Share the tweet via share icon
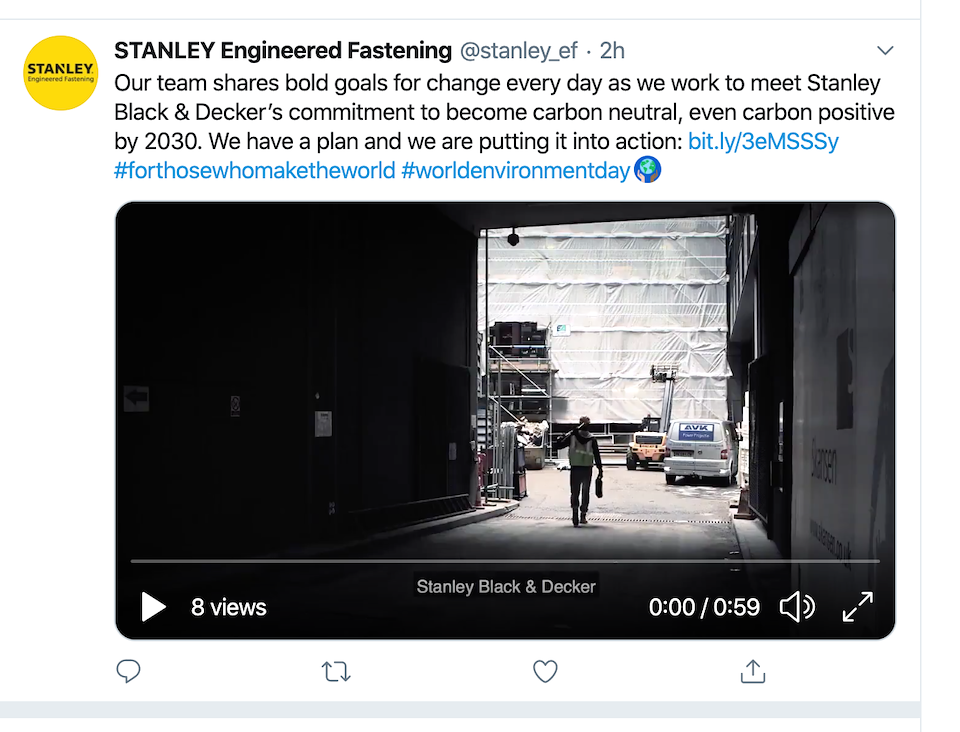This screenshot has width=960, height=732. click(x=752, y=671)
